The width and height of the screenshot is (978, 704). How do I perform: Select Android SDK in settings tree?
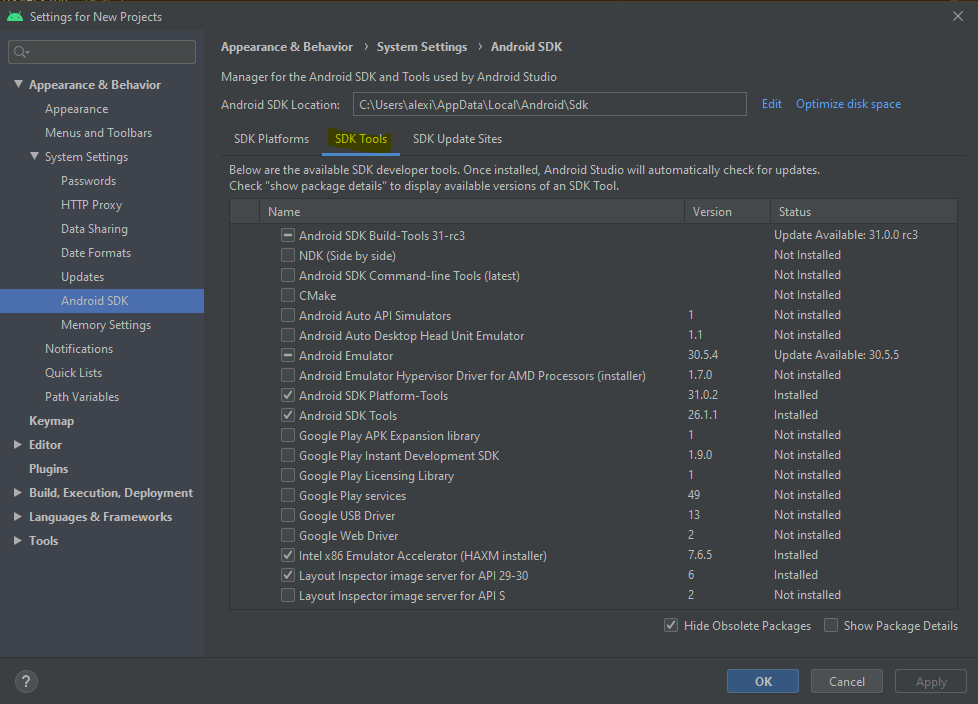tap(102, 301)
